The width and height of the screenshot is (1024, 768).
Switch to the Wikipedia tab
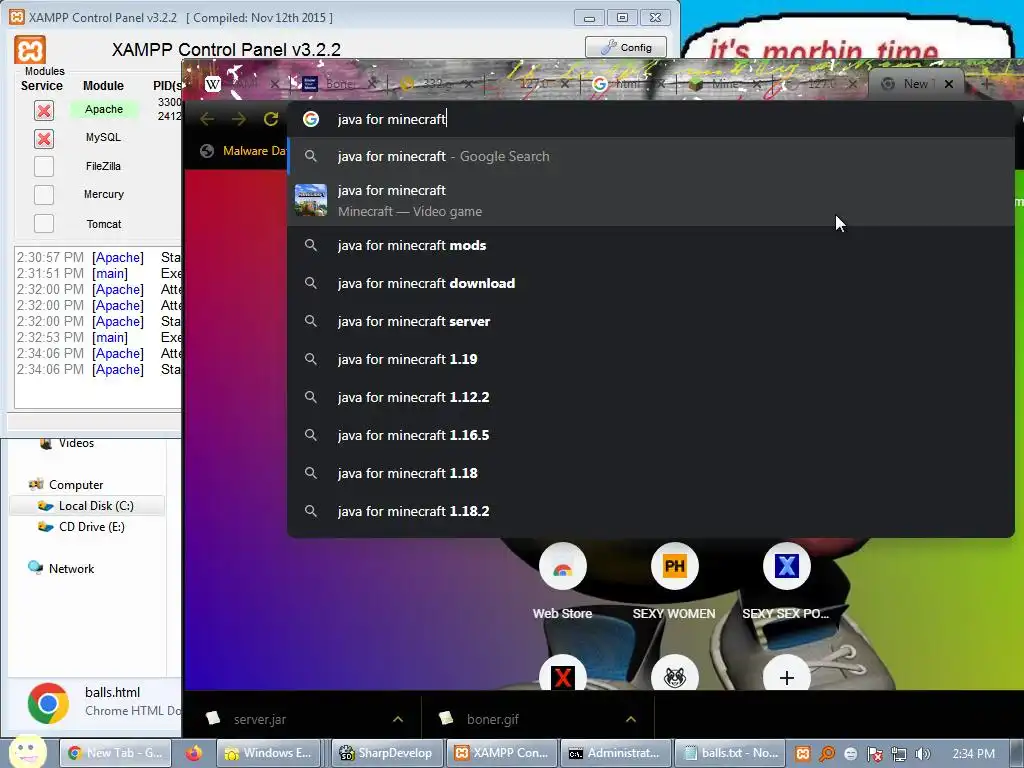[243, 84]
